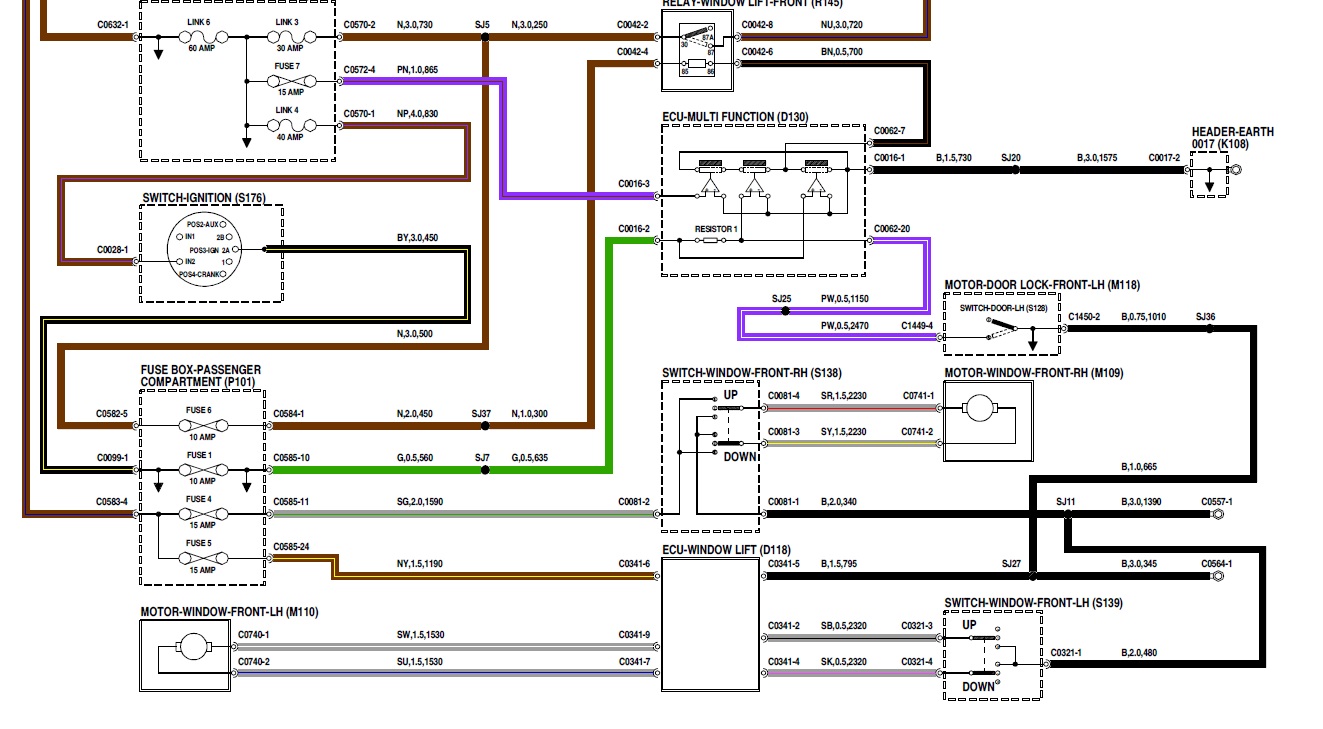Click wire label BY,3.0,450

pos(417,238)
